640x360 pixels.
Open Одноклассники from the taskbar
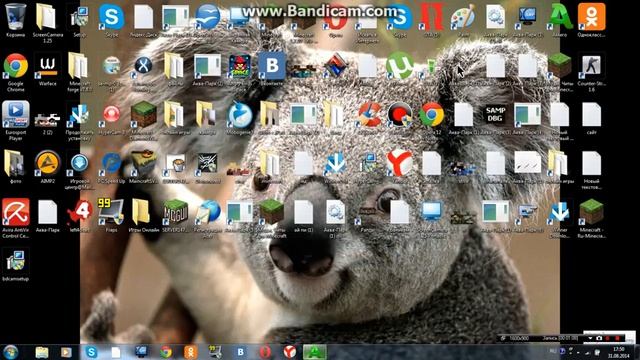191,352
